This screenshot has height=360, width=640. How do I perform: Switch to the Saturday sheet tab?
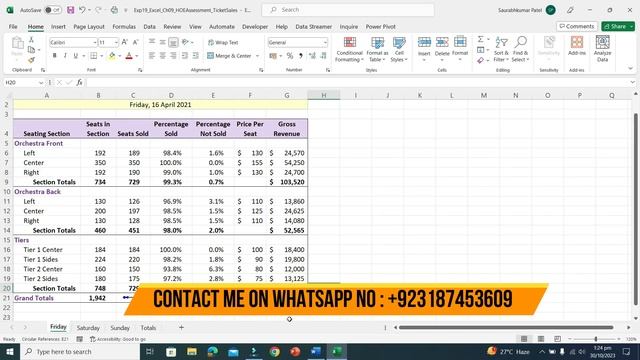[x=88, y=328]
